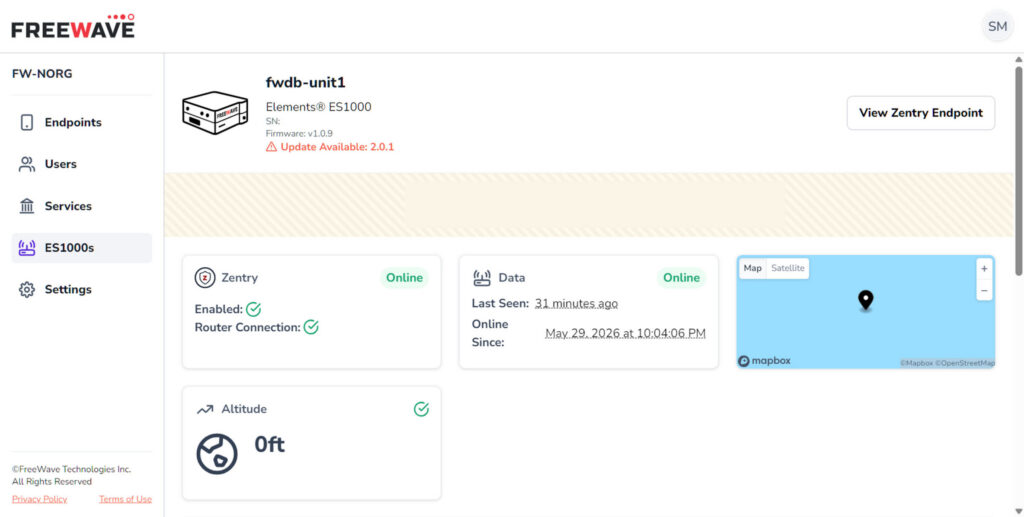The image size is (1024, 517).
Task: Click the 0ft altitude value
Action: tap(270, 445)
